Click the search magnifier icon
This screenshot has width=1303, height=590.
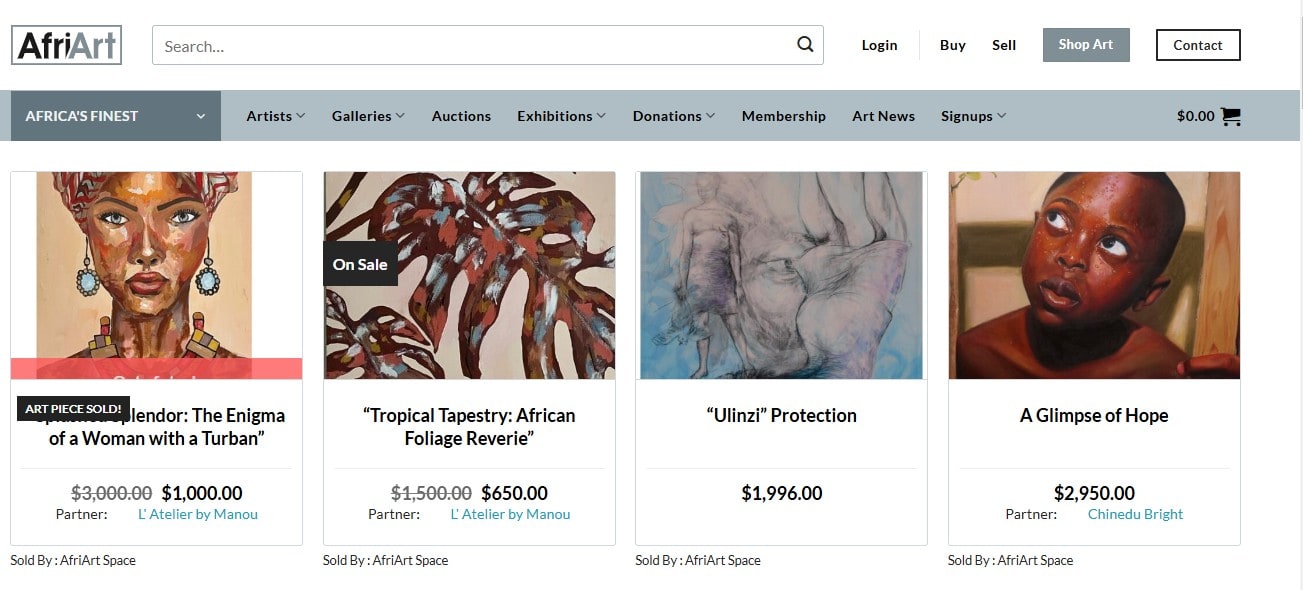(805, 45)
